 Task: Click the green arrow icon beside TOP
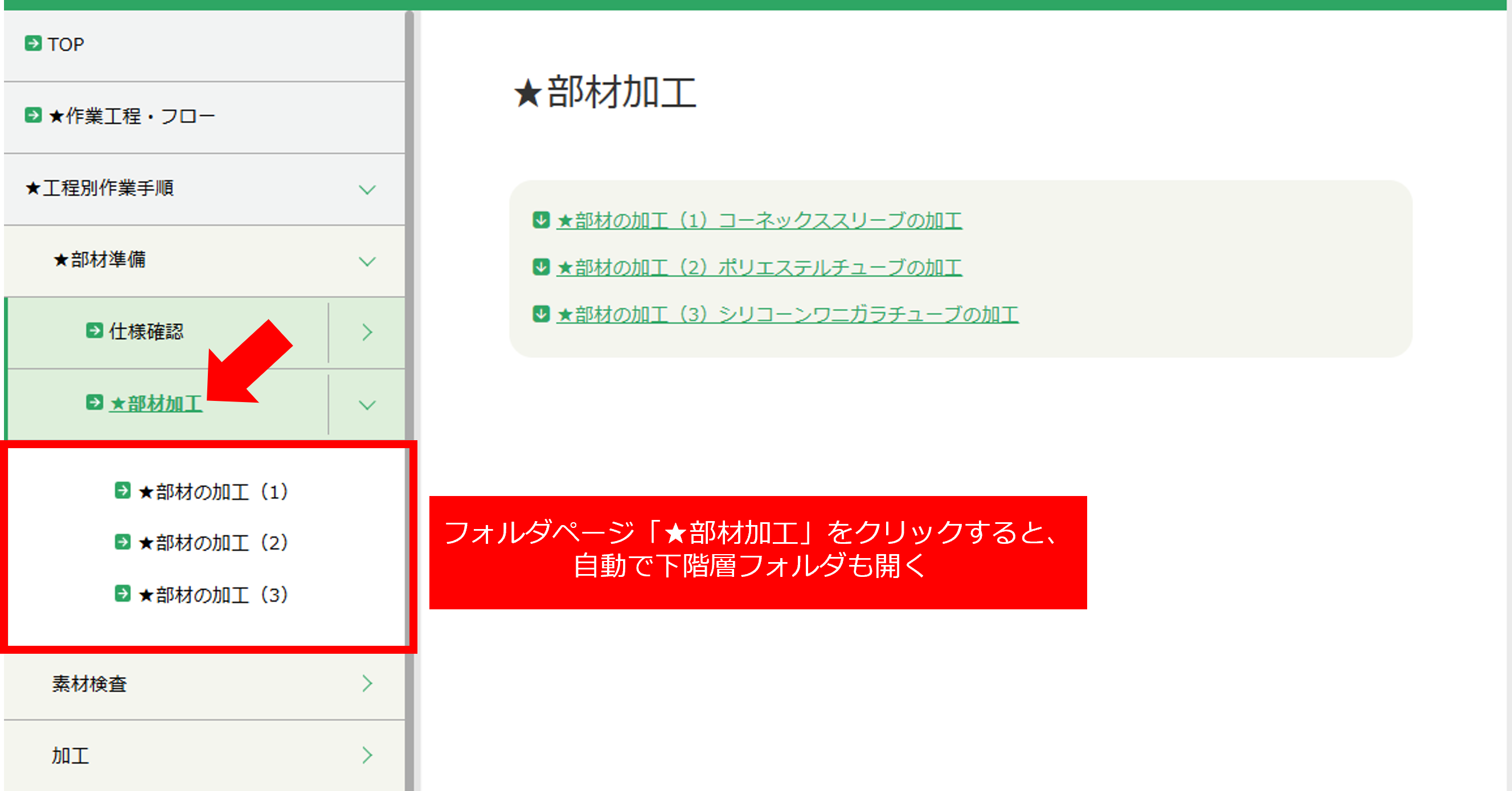(33, 43)
